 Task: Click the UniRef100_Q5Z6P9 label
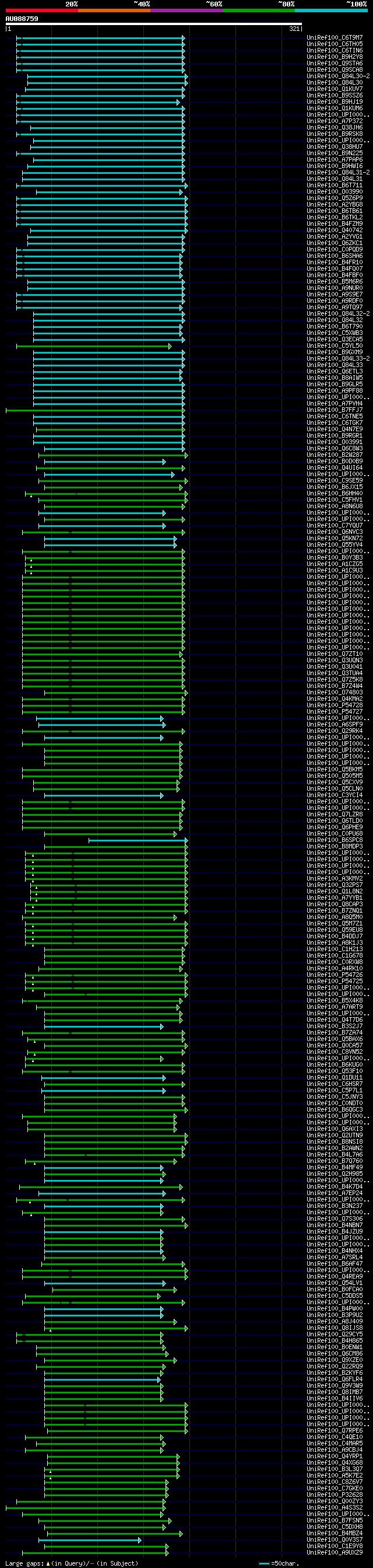(x=335, y=198)
